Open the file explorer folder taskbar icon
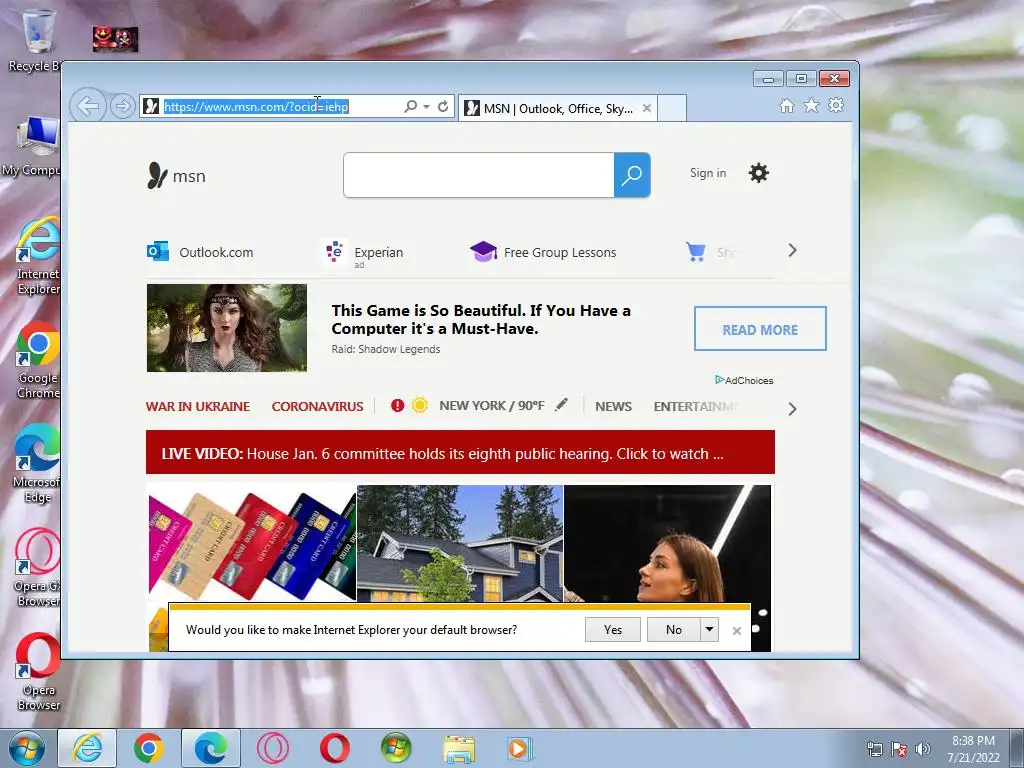The image size is (1024, 768). click(459, 748)
